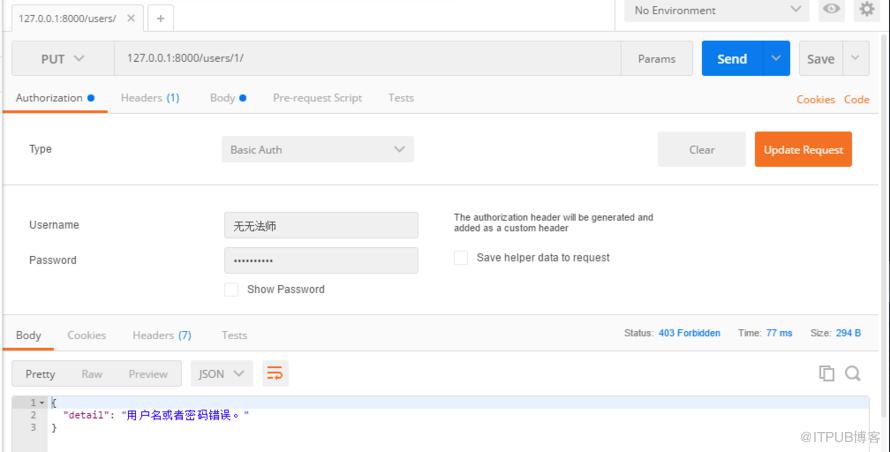This screenshot has height=452, width=890.
Task: Open the request Tests tab
Action: coord(401,98)
